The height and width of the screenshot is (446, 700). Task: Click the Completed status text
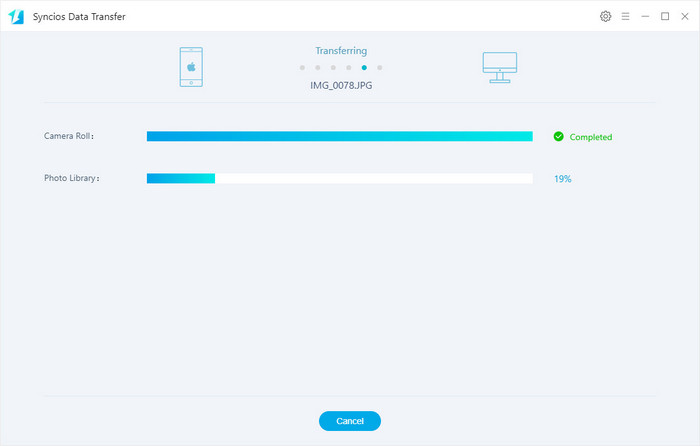pos(591,137)
